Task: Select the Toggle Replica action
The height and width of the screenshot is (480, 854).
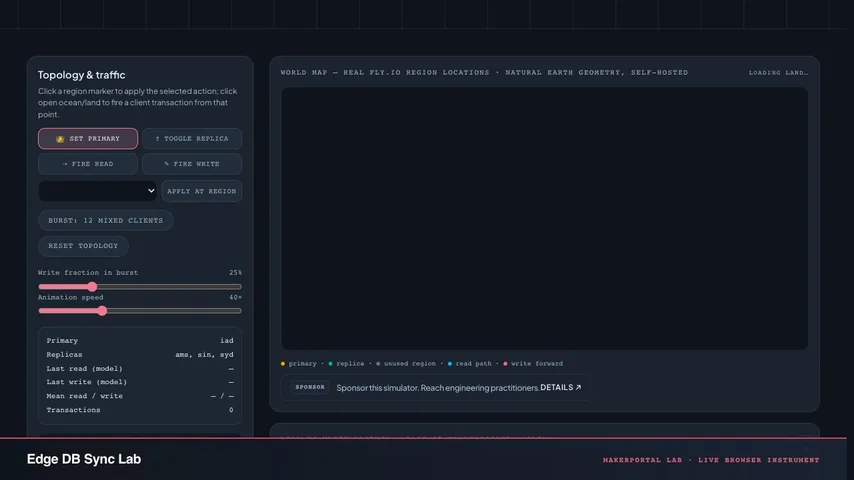Action: point(192,138)
